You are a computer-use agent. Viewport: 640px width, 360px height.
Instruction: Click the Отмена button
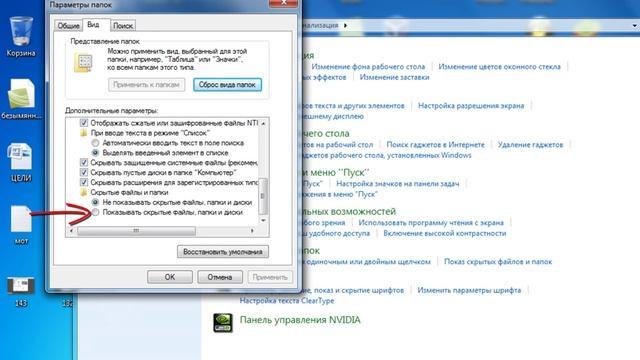coord(220,277)
